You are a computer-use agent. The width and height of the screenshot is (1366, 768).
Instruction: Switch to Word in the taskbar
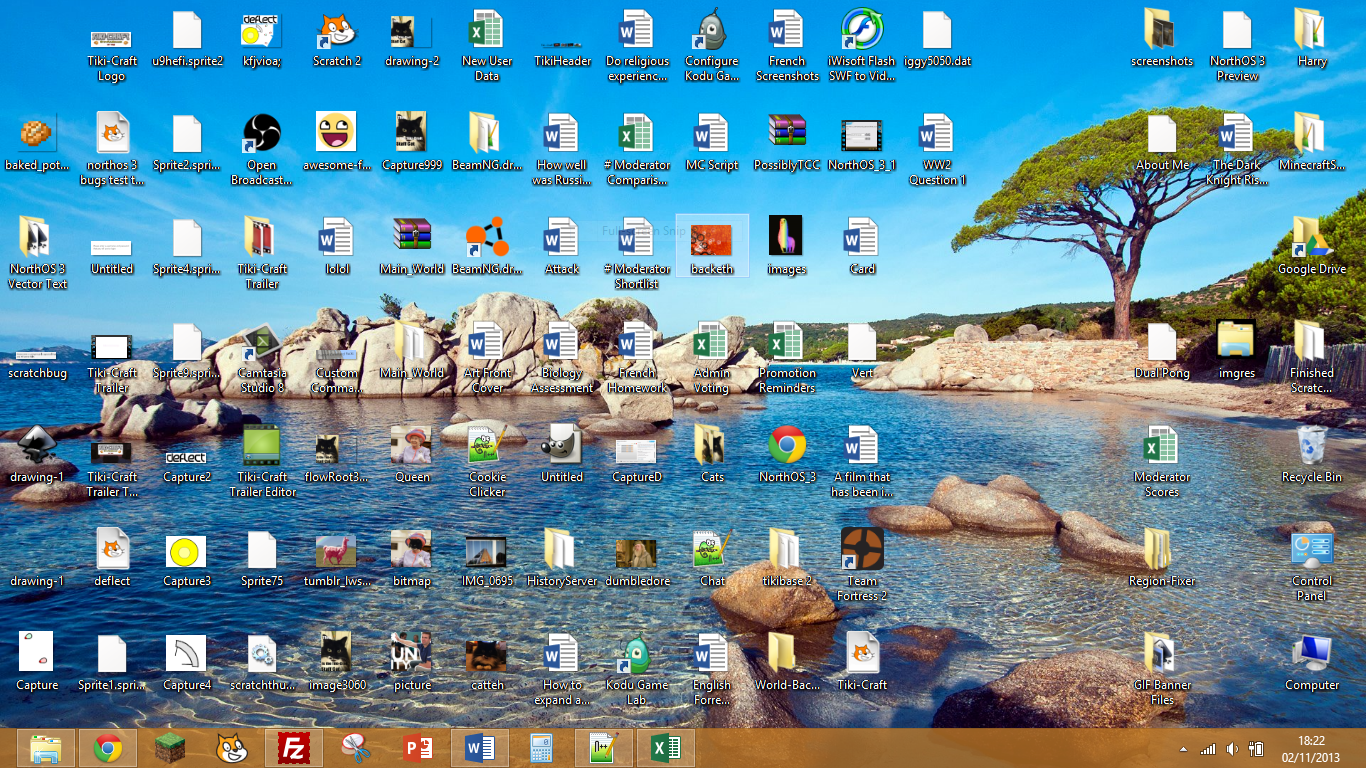479,748
